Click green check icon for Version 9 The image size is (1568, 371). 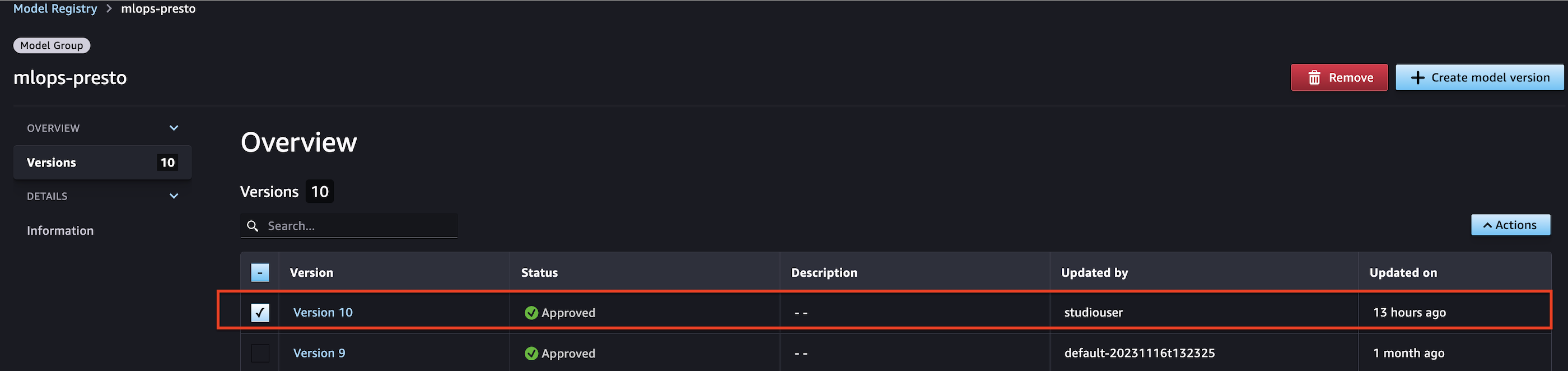tap(531, 353)
